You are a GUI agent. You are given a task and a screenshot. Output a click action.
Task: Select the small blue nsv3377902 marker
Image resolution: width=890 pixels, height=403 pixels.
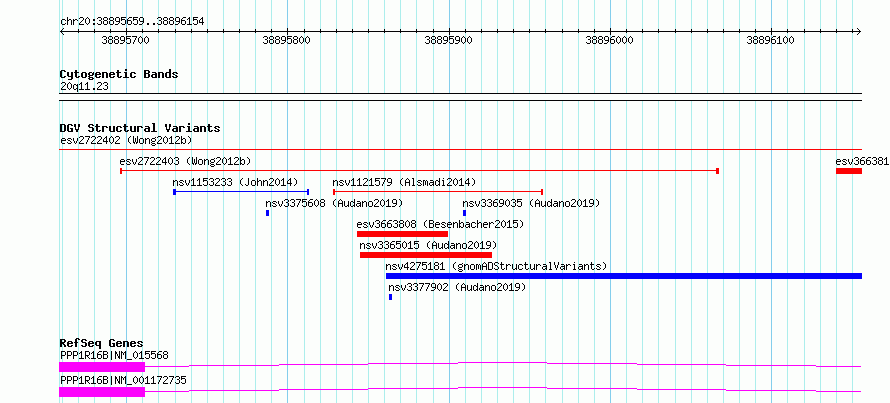(391, 297)
